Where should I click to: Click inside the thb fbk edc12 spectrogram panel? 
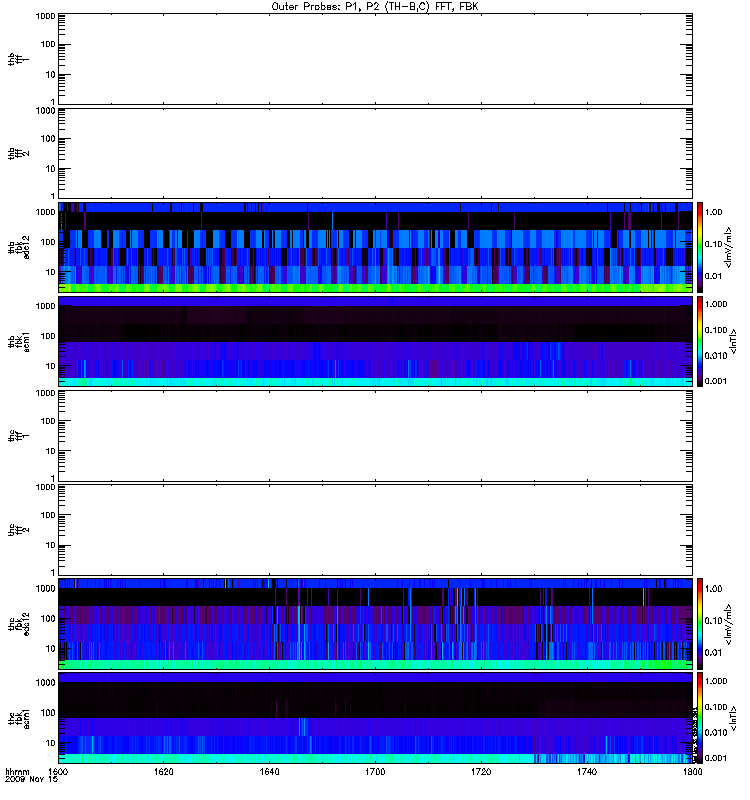tap(376, 247)
